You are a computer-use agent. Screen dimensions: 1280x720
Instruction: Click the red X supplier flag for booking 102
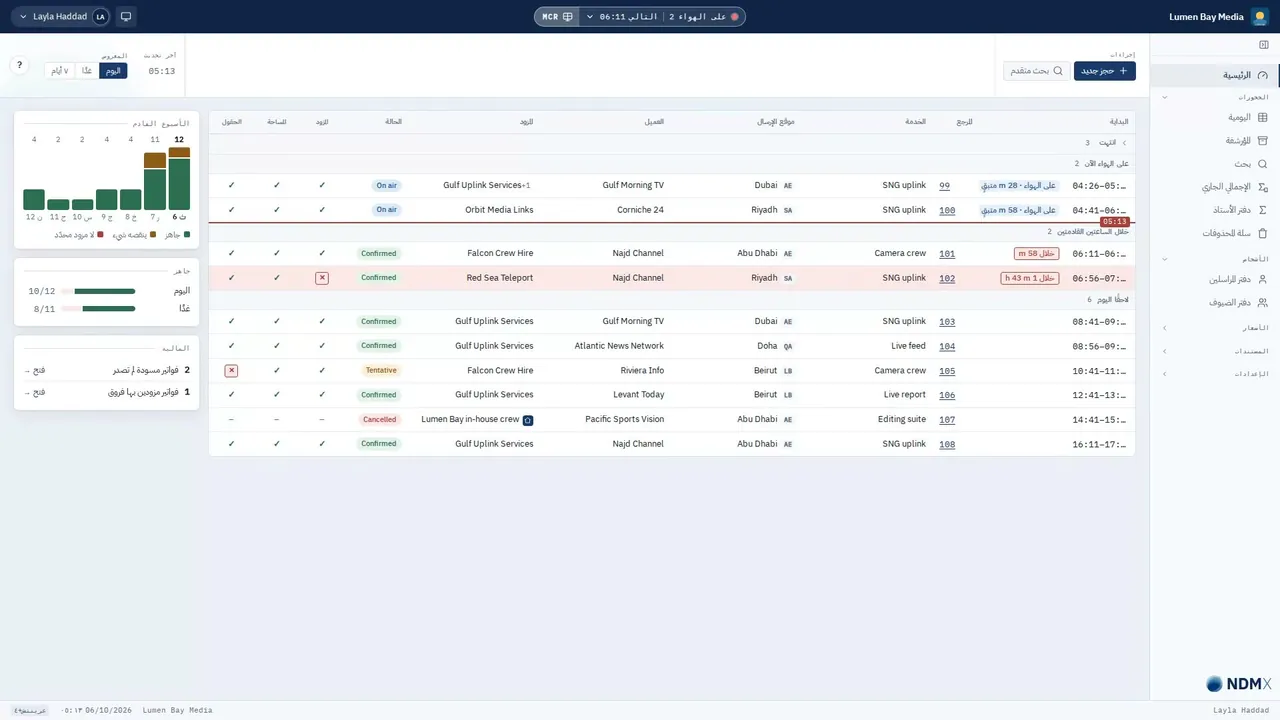pyautogui.click(x=322, y=278)
